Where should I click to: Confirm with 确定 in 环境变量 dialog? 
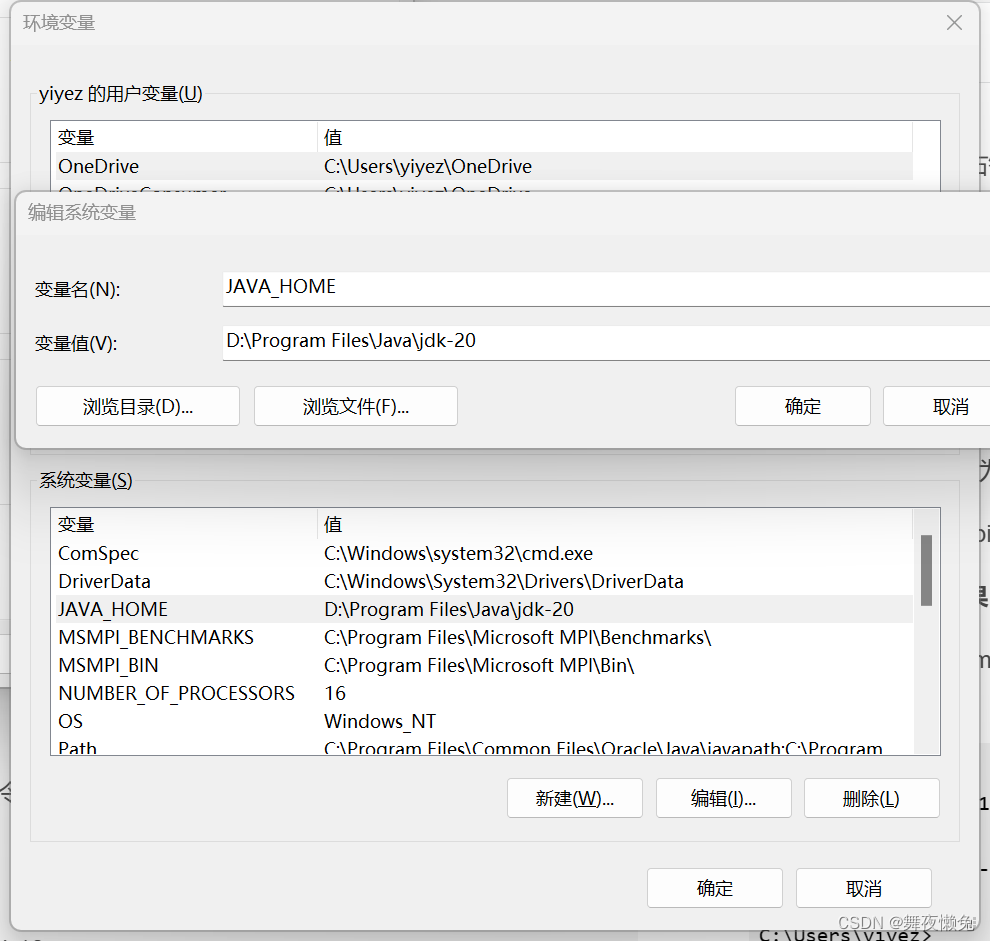coord(715,888)
